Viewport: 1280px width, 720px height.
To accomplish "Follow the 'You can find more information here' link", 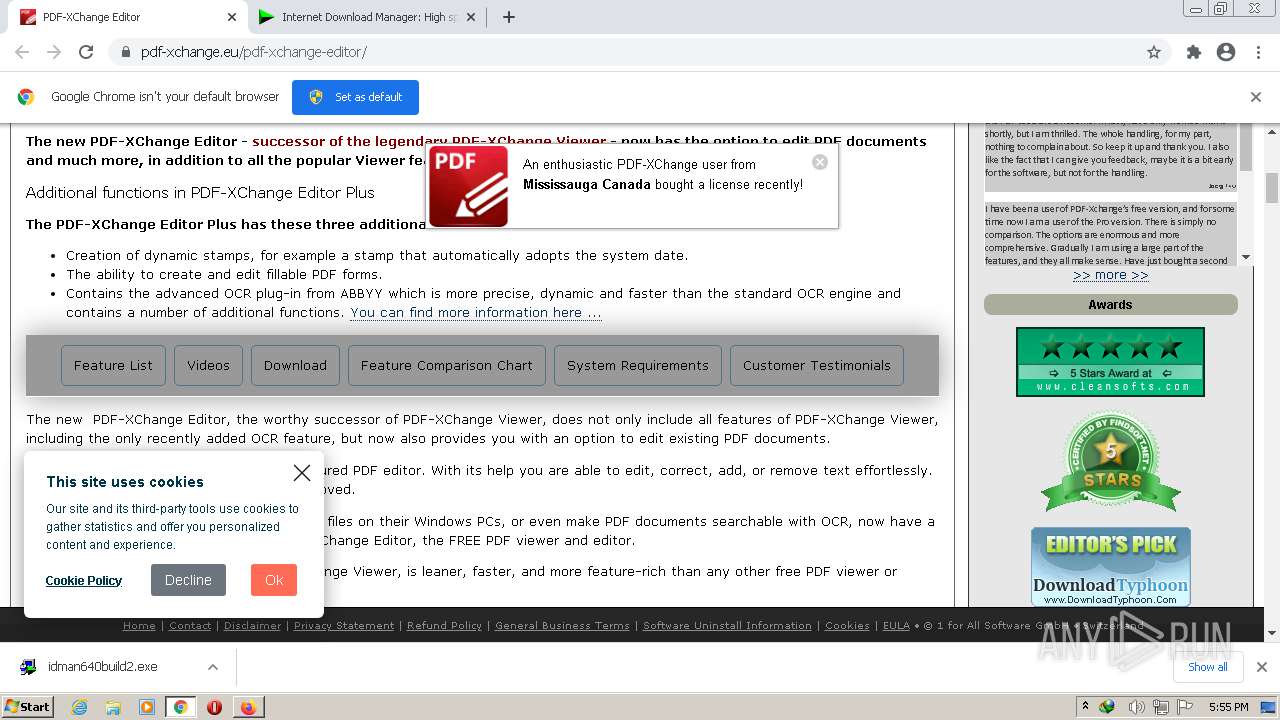I will 476,312.
